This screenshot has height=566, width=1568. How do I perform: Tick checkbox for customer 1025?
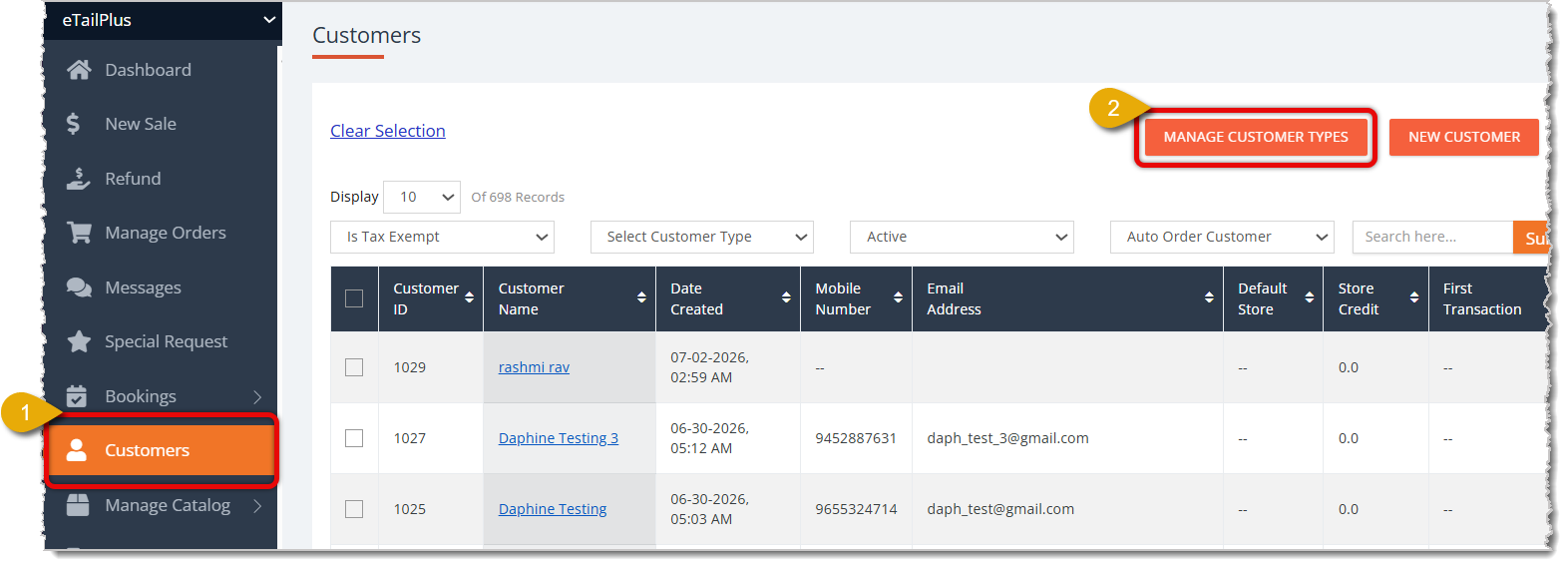(x=354, y=509)
